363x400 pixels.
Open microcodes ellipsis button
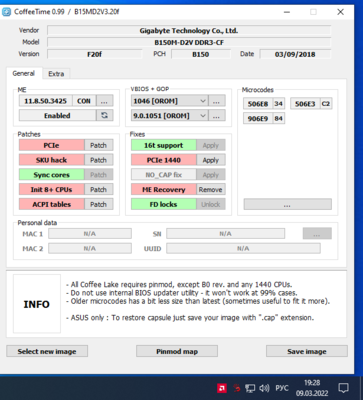(287, 204)
